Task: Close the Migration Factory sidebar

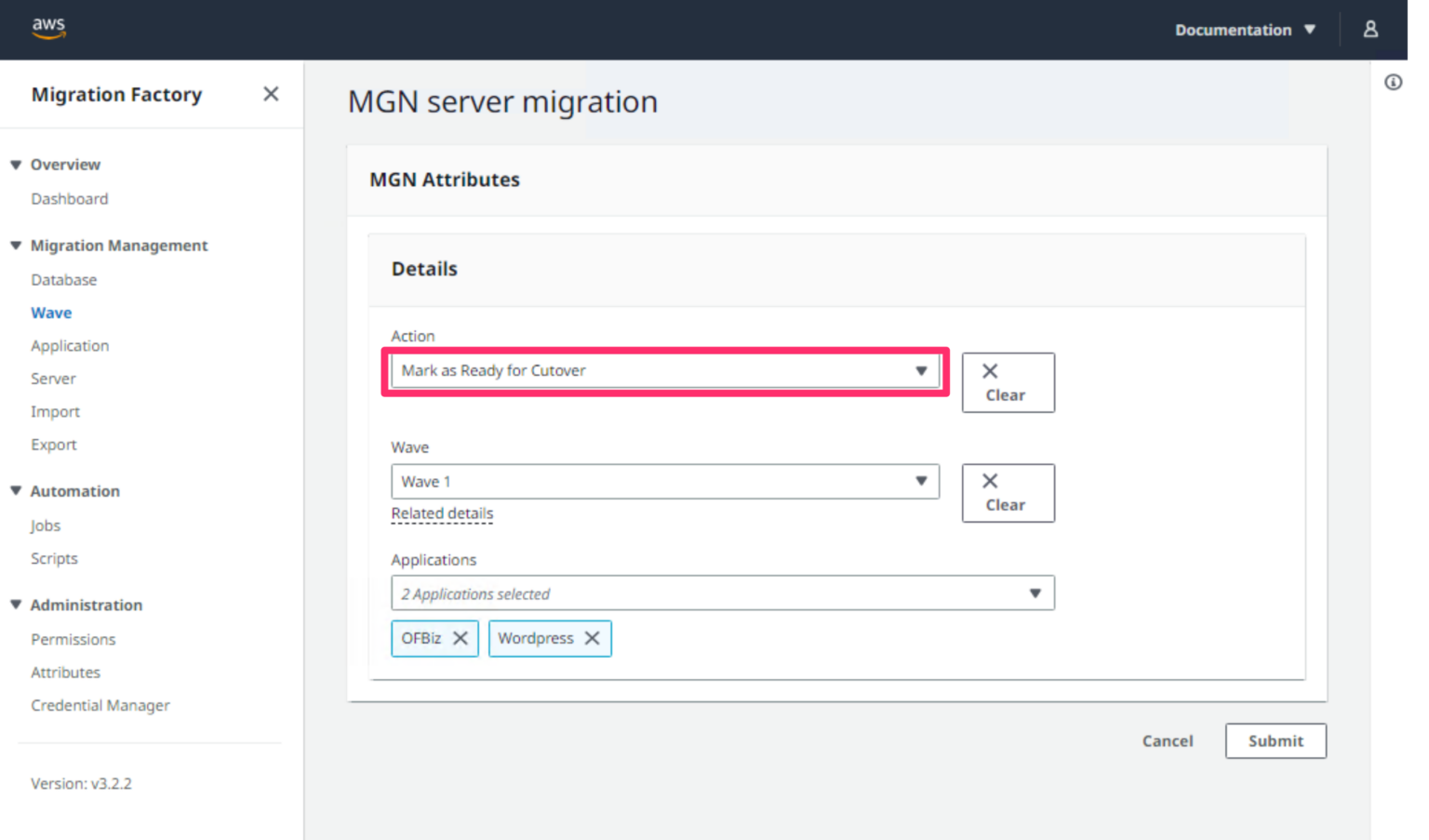Action: coord(271,93)
